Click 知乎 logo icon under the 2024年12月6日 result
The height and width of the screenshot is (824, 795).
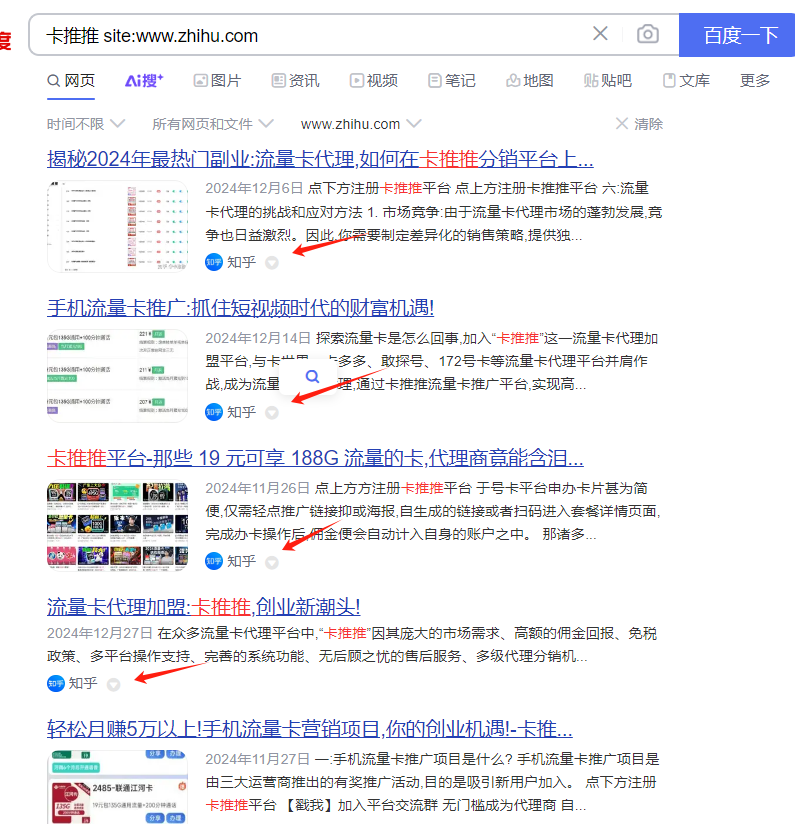pos(214,262)
